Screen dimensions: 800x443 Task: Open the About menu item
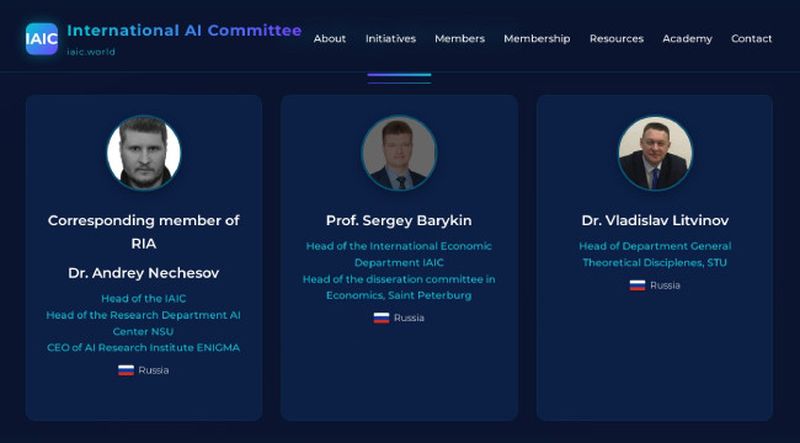click(330, 39)
